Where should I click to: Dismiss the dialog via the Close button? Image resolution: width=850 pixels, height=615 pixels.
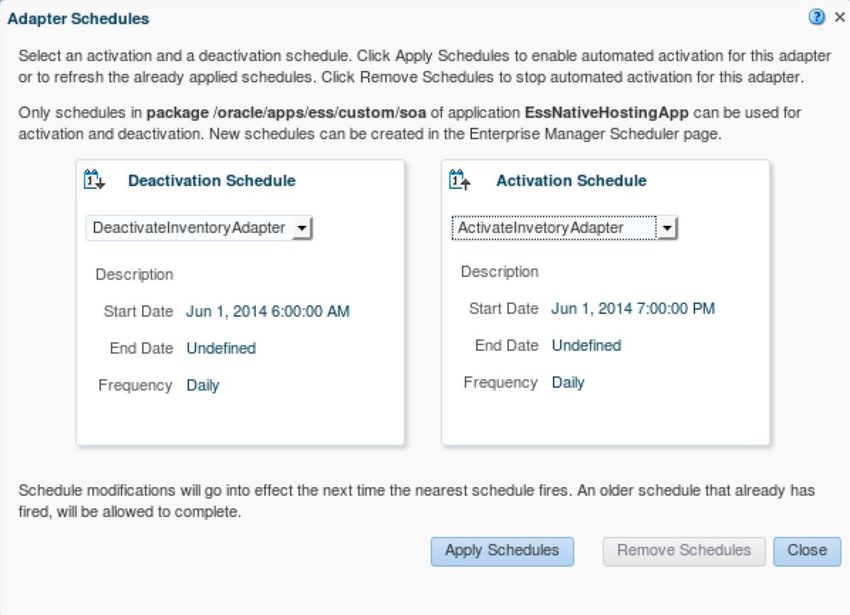807,551
